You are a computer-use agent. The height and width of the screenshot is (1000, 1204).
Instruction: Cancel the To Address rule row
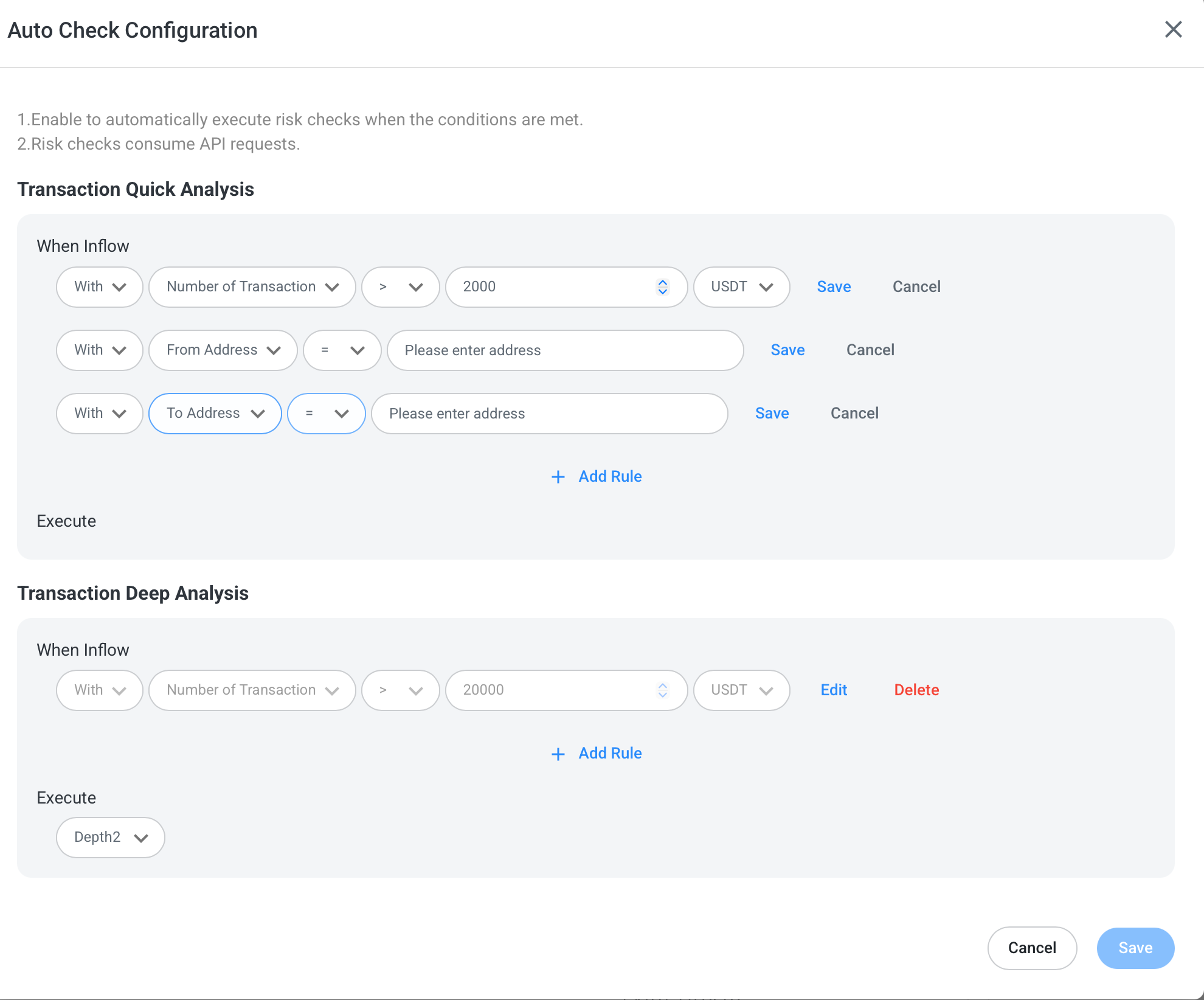click(x=854, y=414)
